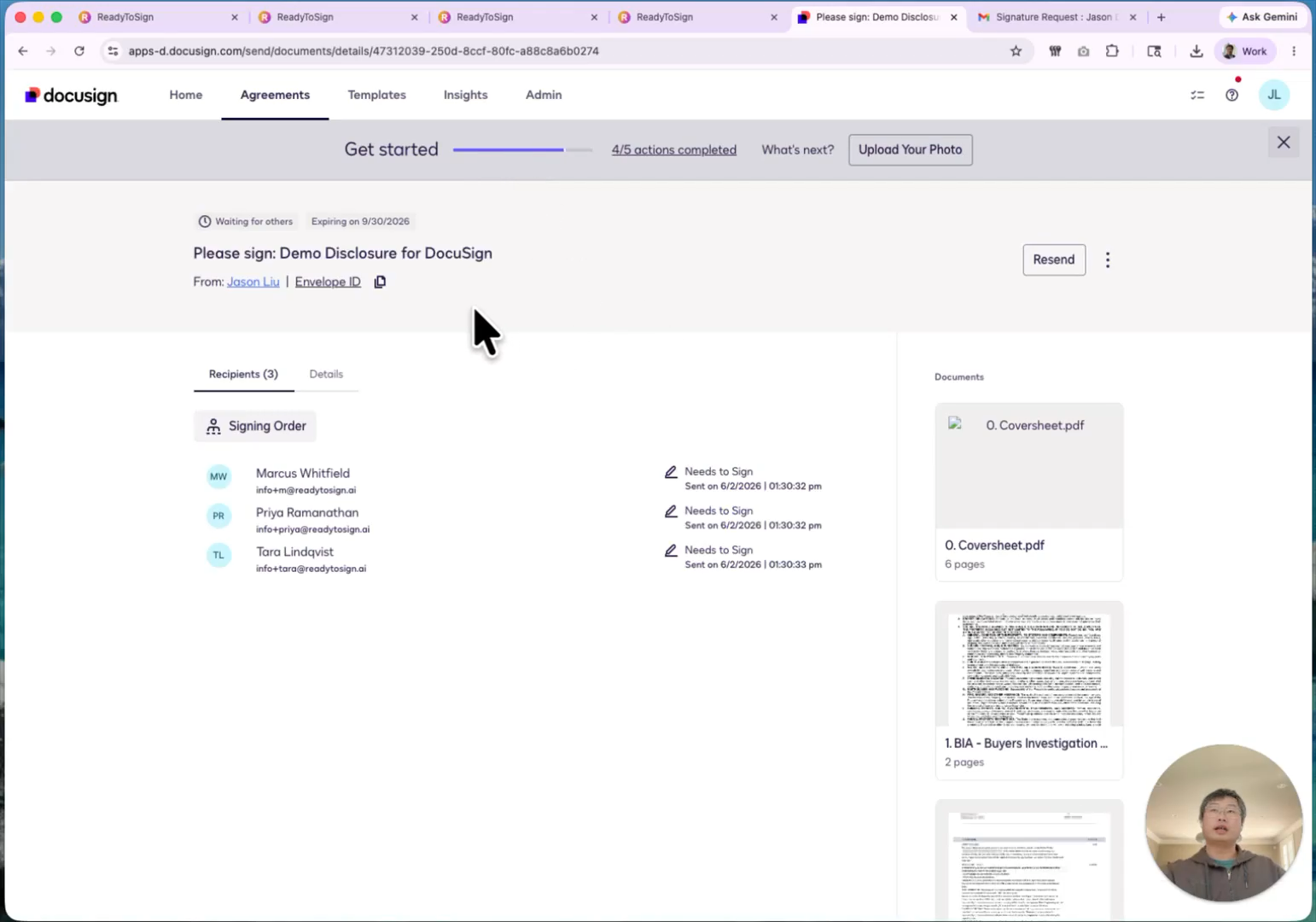The height and width of the screenshot is (922, 1316).
Task: Click the 0. Coversheet.pdf file name label
Action: click(x=994, y=545)
